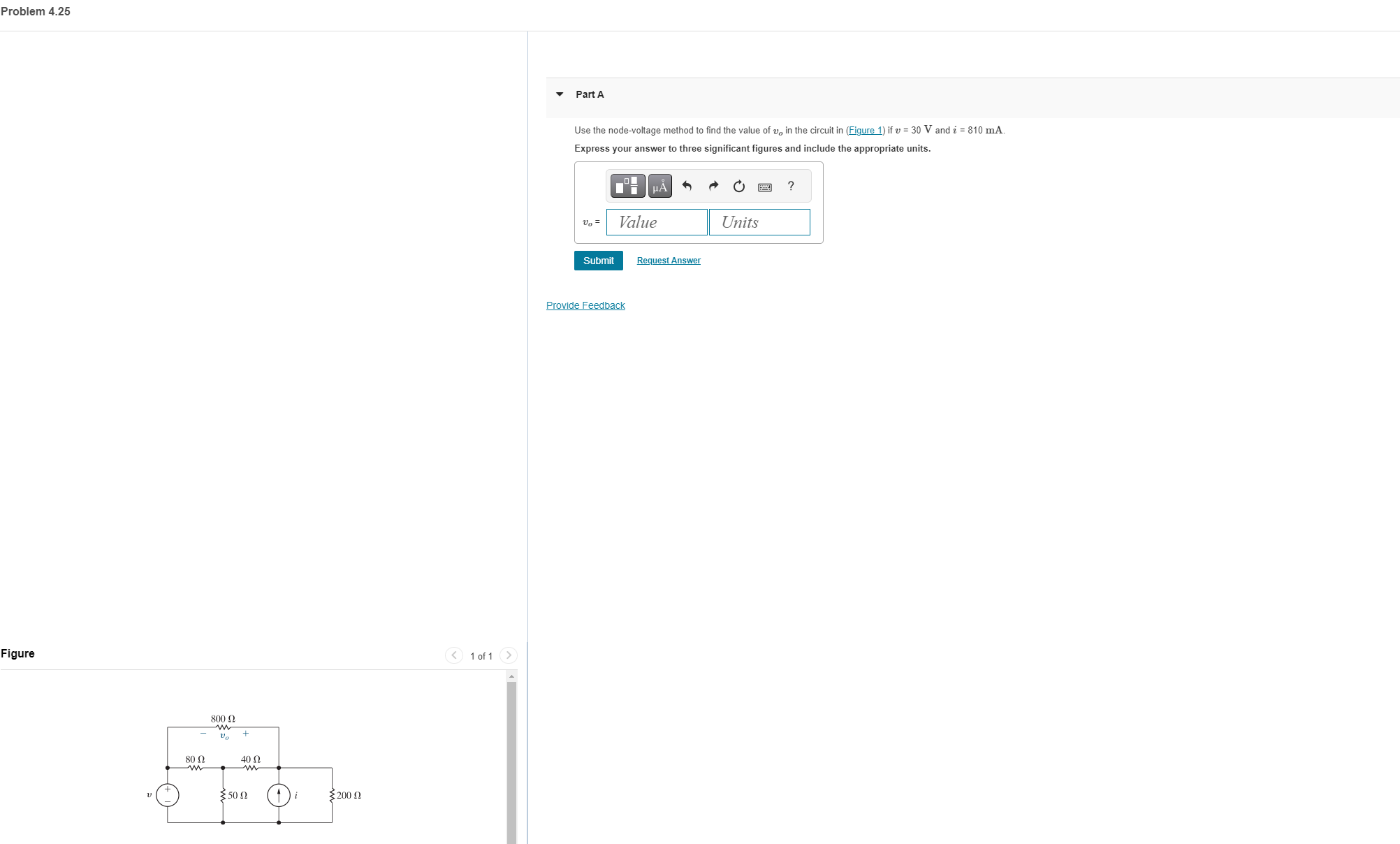Viewport: 1400px width, 844px height.
Task: Open the math templates palette
Action: pos(627,186)
